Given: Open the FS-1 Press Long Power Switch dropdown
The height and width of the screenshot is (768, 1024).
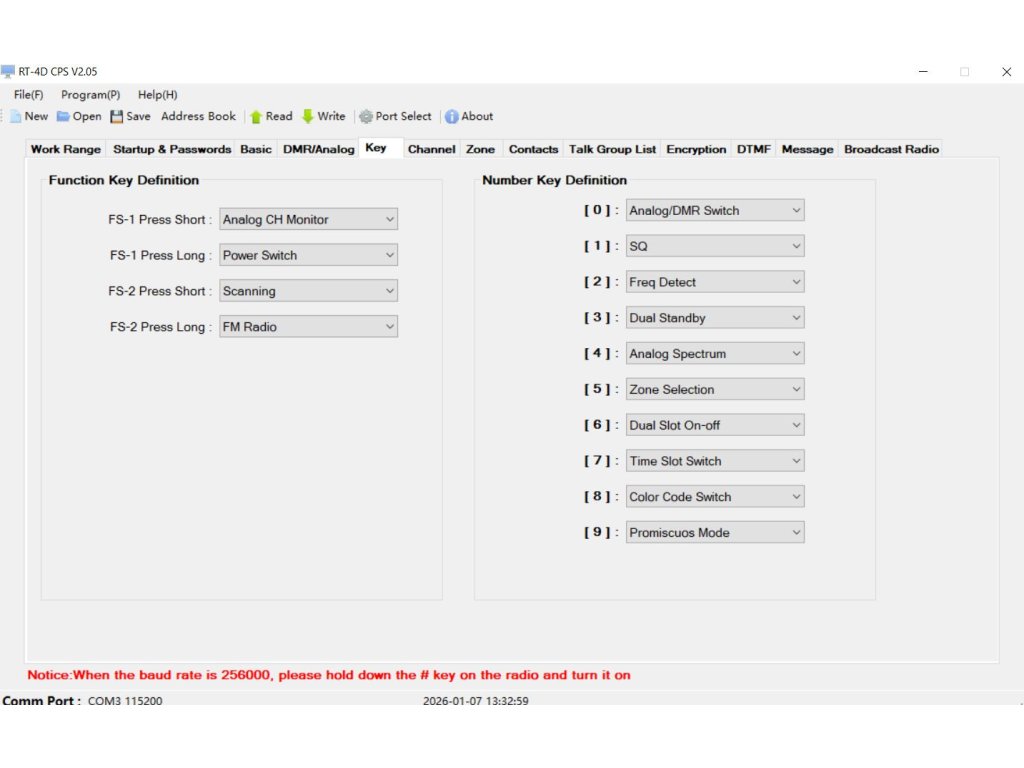Looking at the screenshot, I should click(308, 255).
